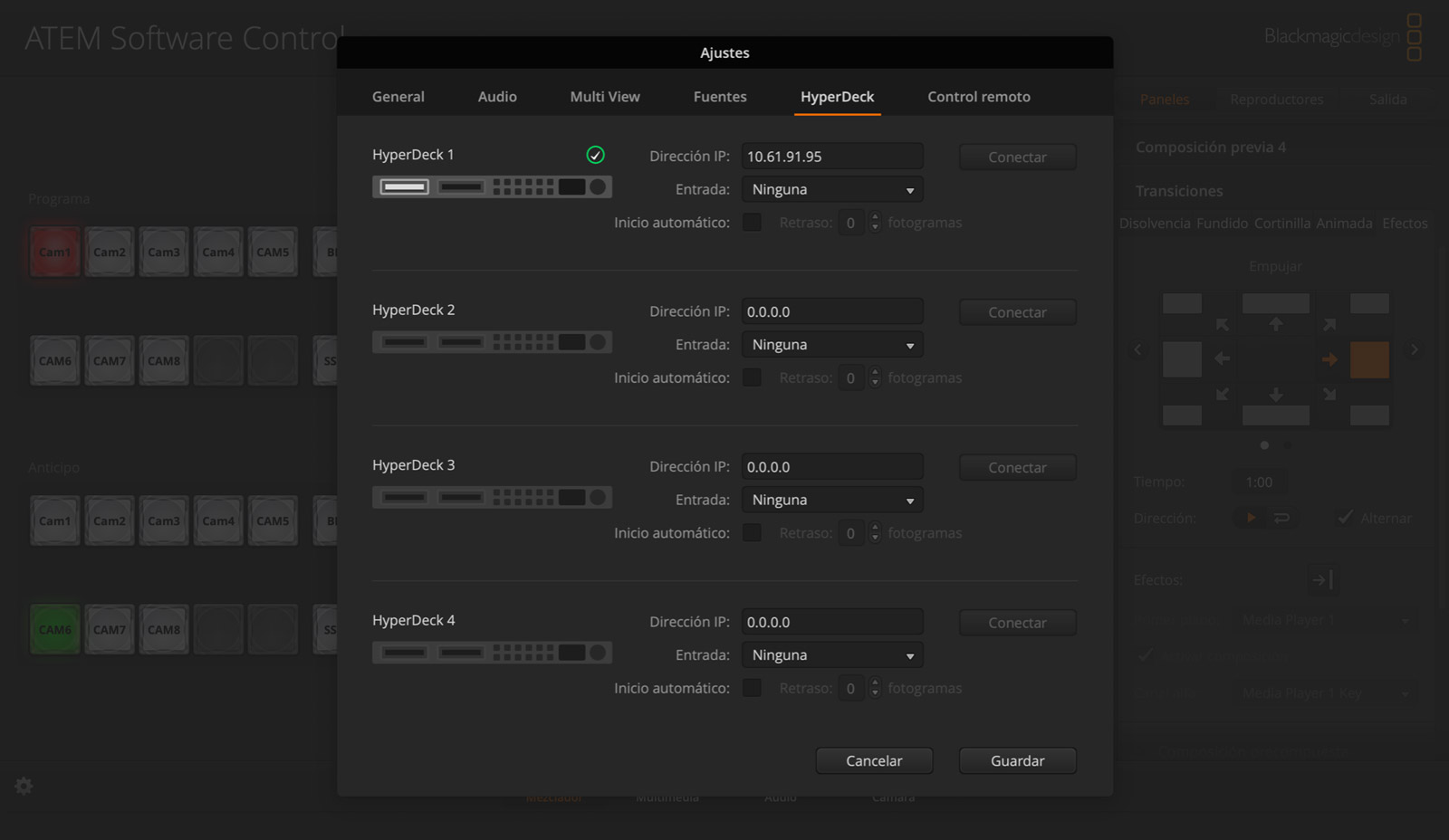Click the orange push transition swatch
This screenshot has width=1449, height=840.
click(x=1369, y=359)
